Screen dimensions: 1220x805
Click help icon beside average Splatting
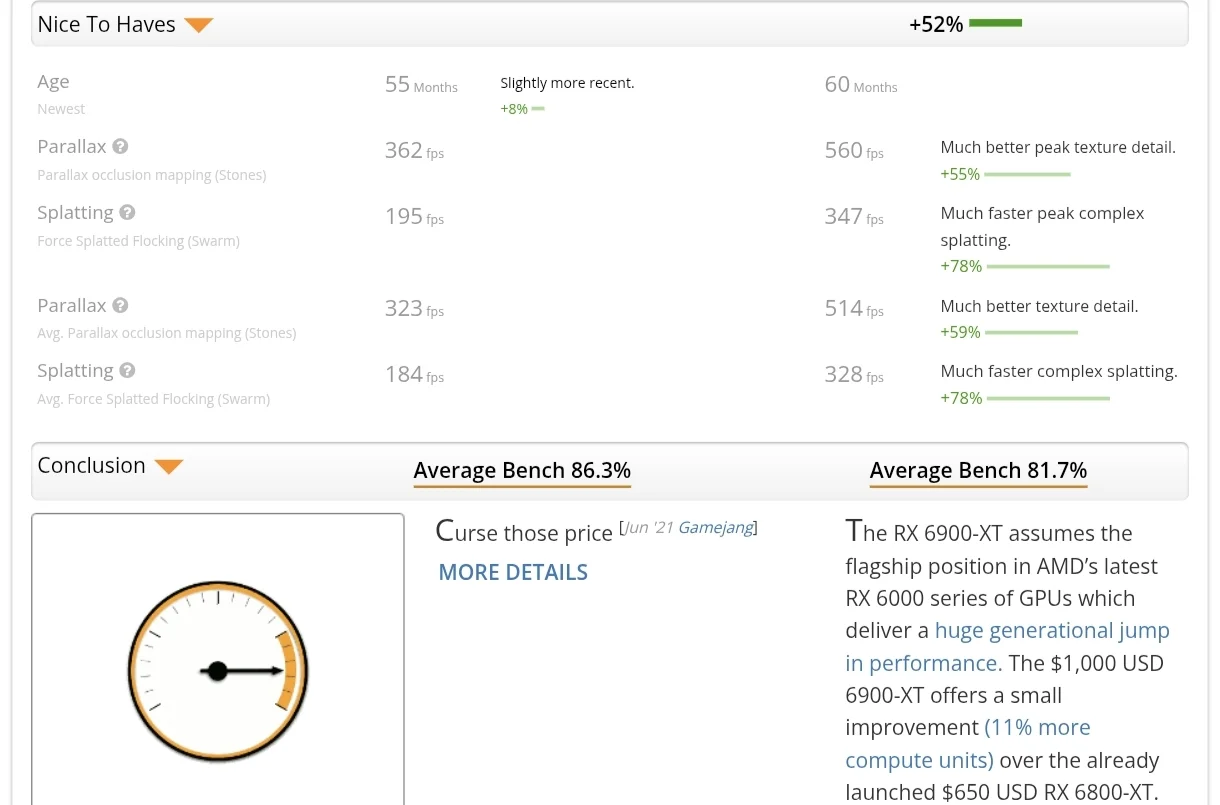point(127,371)
